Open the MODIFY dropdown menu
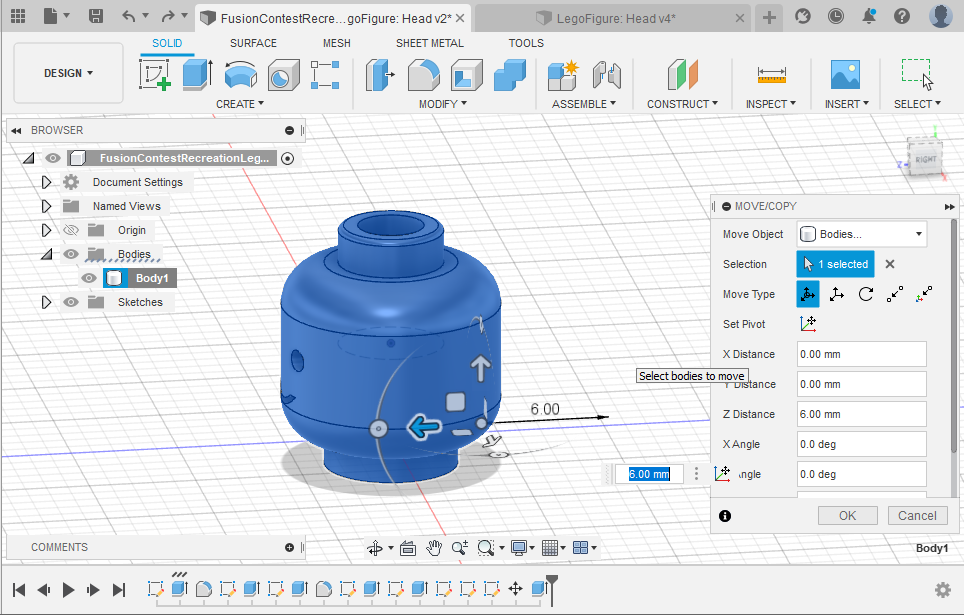The height and width of the screenshot is (615, 964). click(x=443, y=104)
